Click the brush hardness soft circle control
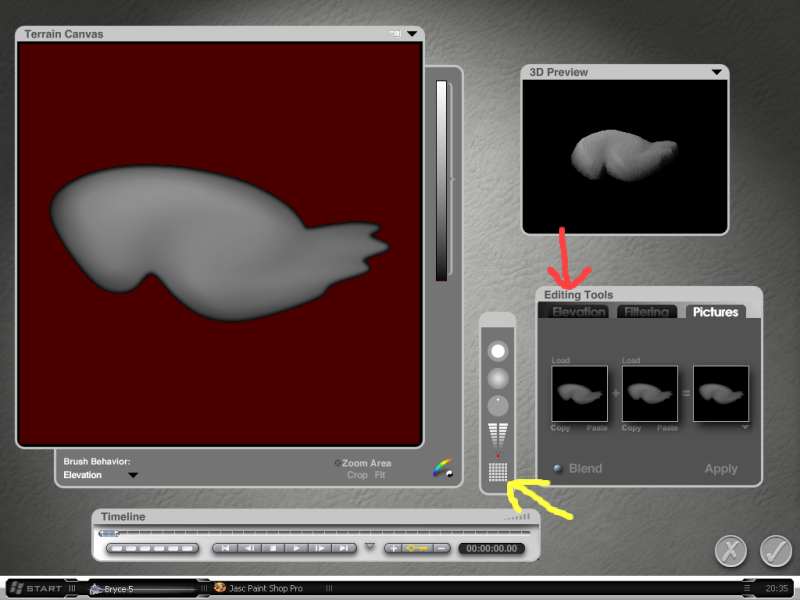 coord(497,379)
